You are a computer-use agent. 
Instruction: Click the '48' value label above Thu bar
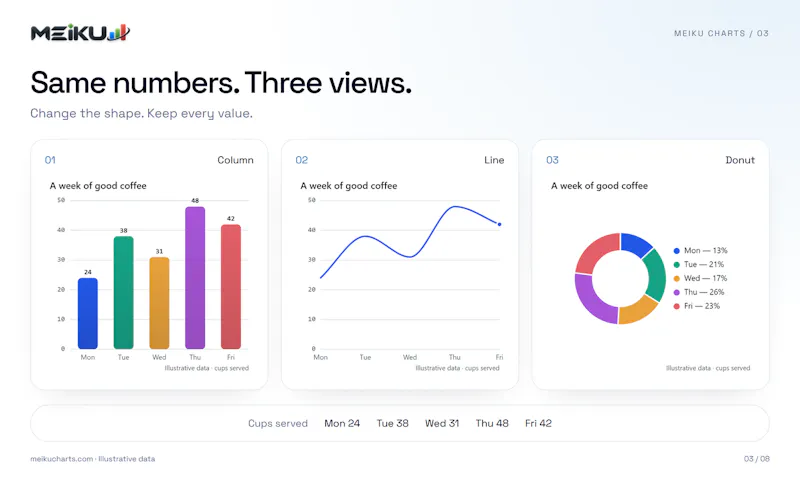click(x=195, y=200)
